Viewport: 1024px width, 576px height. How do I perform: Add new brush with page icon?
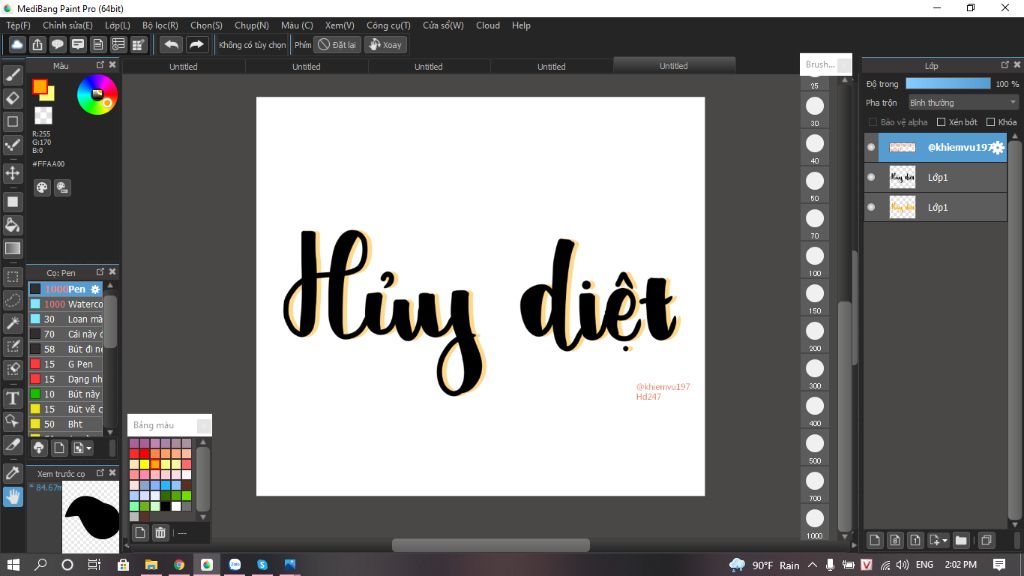pyautogui.click(x=59, y=448)
